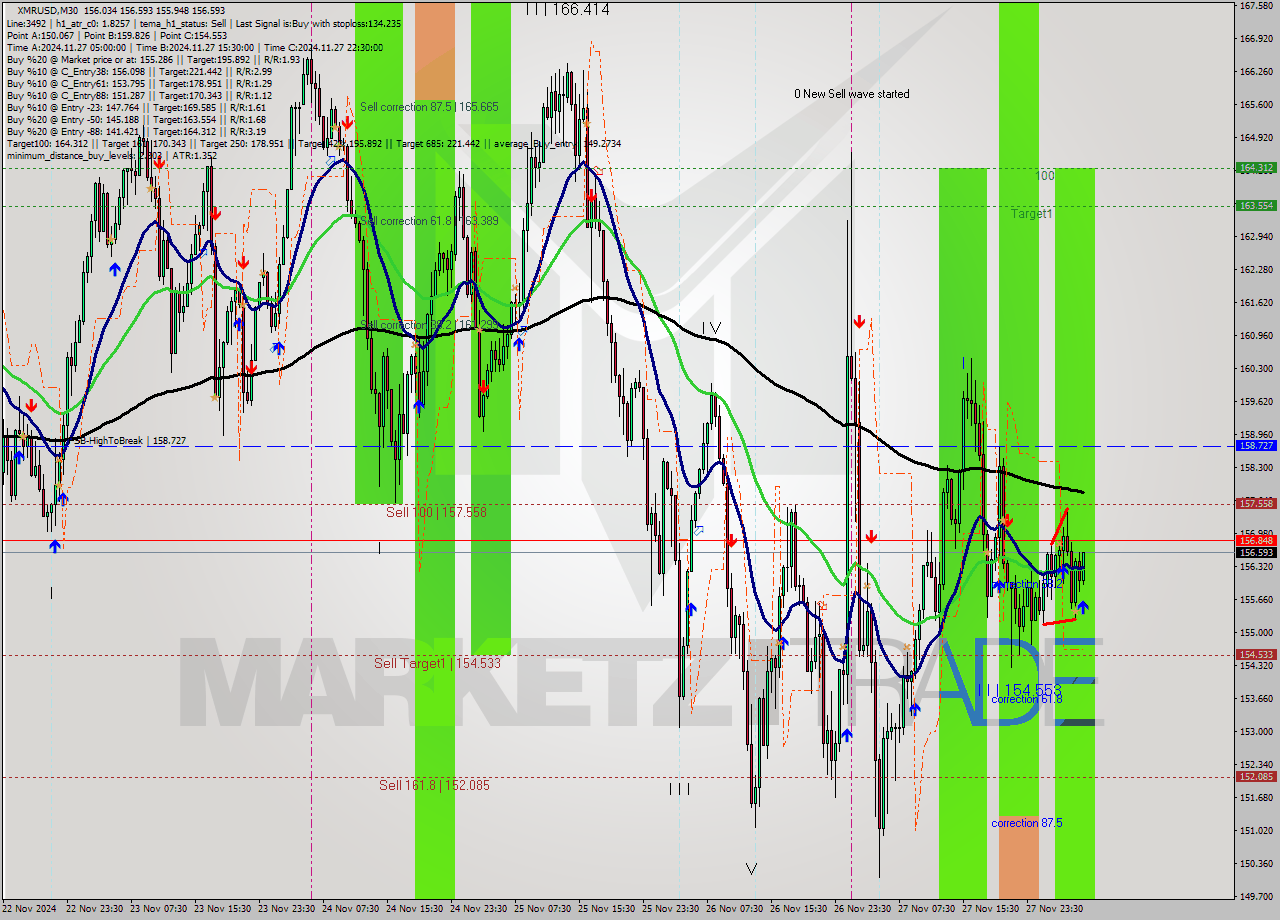Click the '26 Nov 23:30' time label
Screen dimensions: 1280x920
pyautogui.click(x=861, y=909)
